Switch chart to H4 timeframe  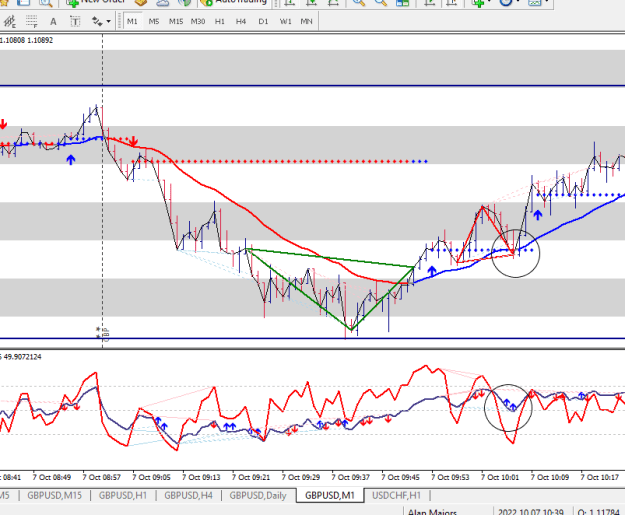pos(241,22)
